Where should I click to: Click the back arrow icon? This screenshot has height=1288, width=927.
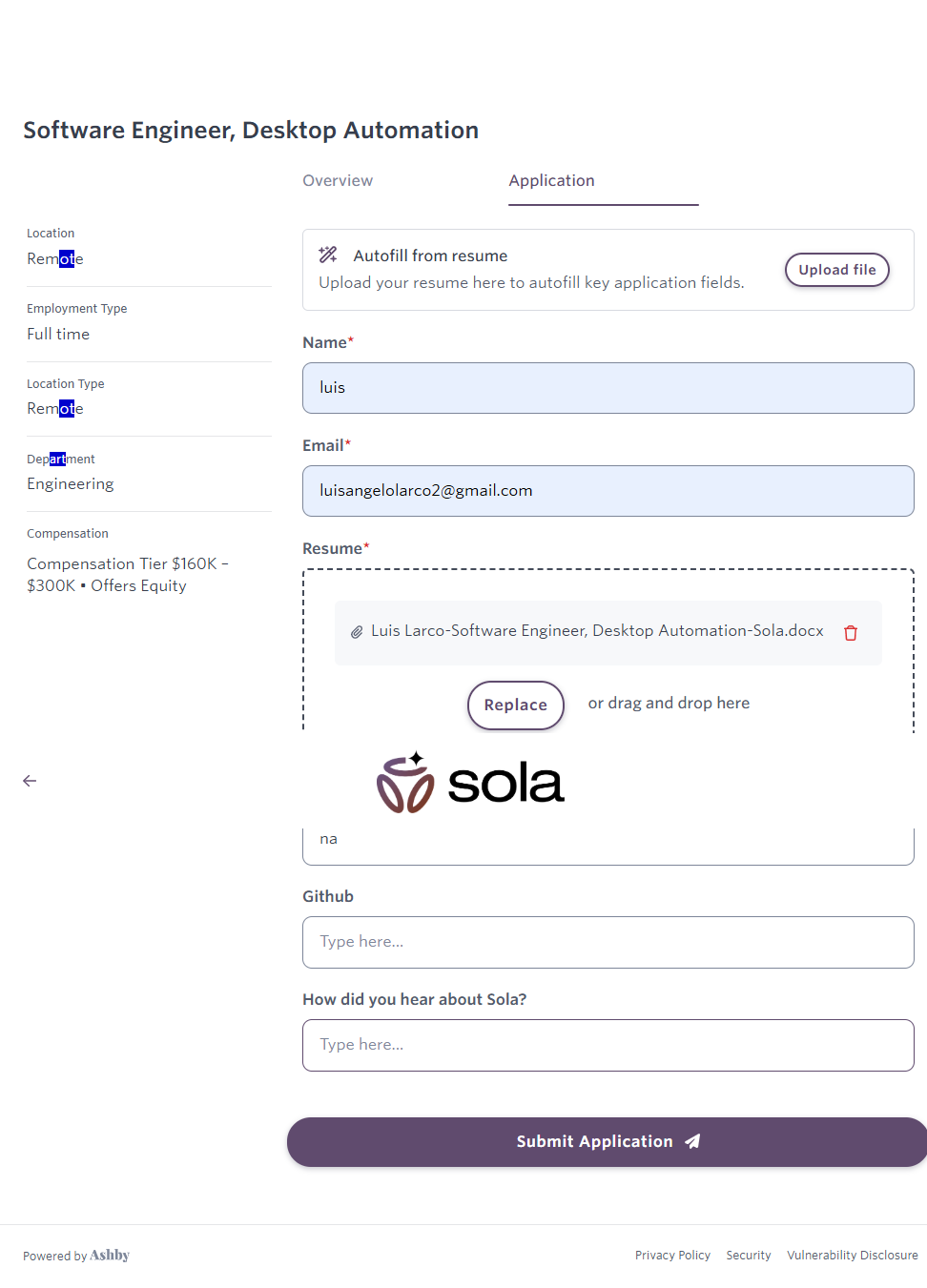tap(30, 781)
